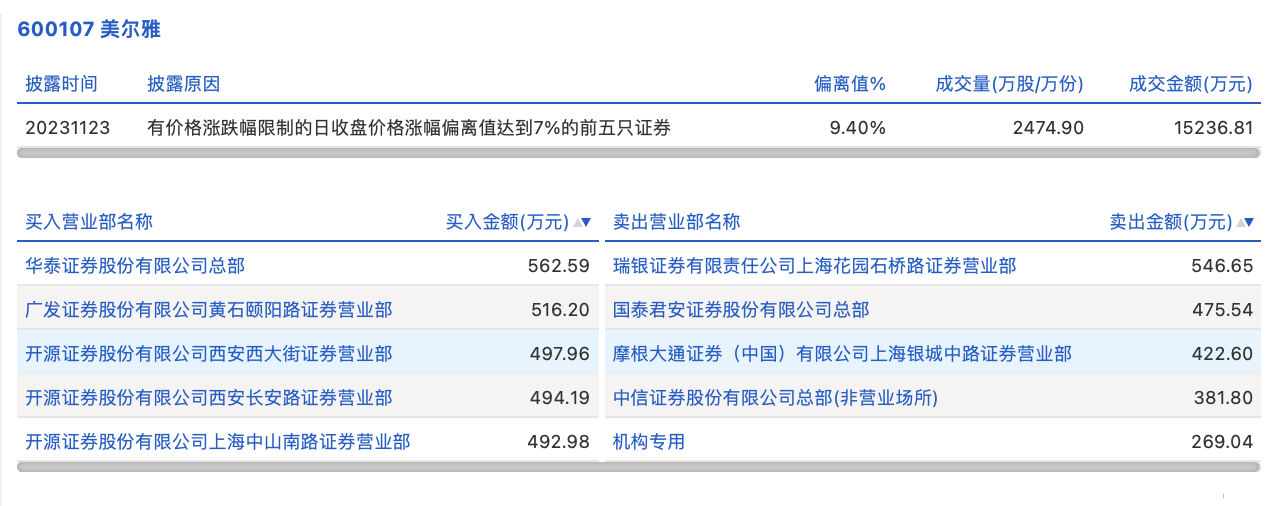Select 广发证券黄石颐阳路证券营业部 entry

pyautogui.click(x=209, y=310)
